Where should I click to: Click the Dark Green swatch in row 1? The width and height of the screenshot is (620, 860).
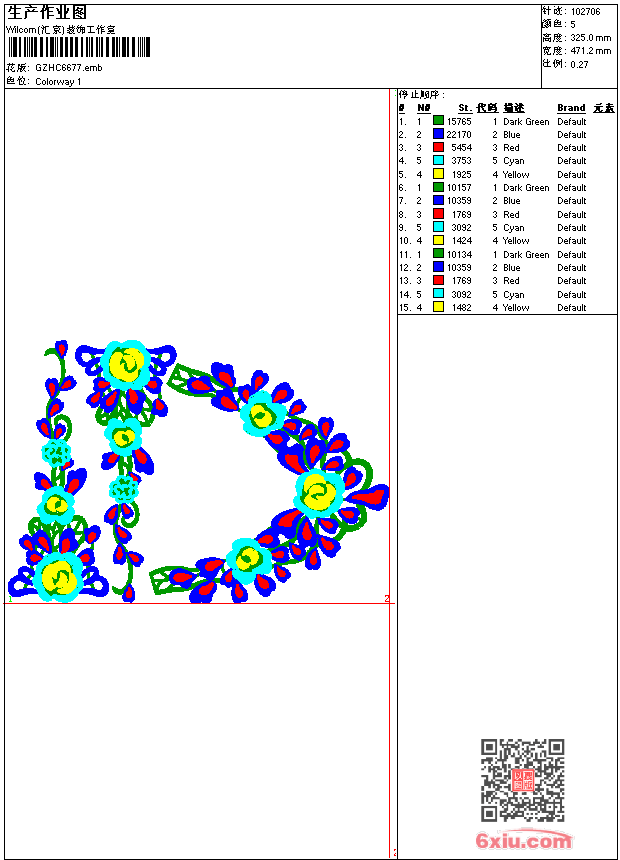438,121
